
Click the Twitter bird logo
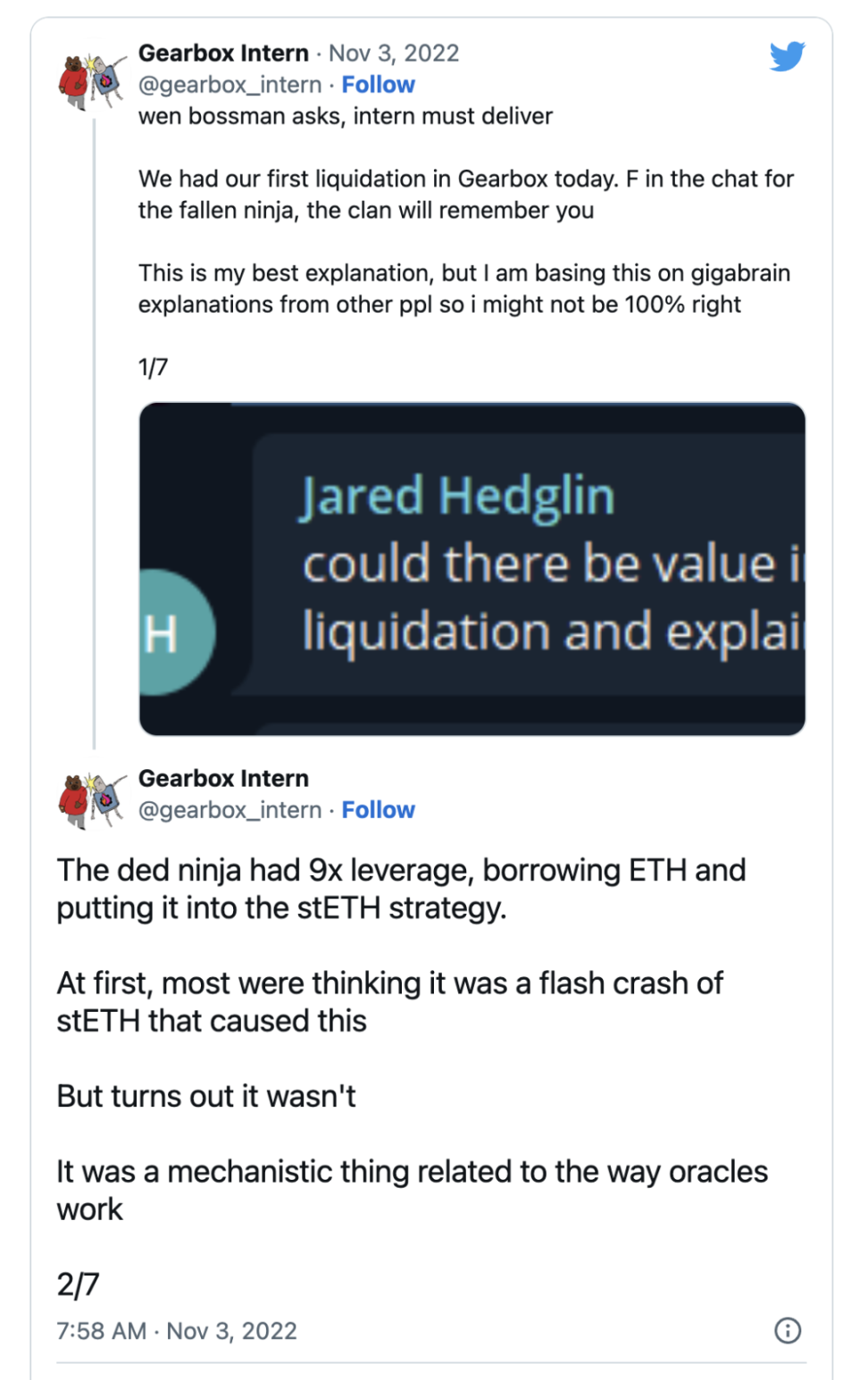(x=787, y=56)
